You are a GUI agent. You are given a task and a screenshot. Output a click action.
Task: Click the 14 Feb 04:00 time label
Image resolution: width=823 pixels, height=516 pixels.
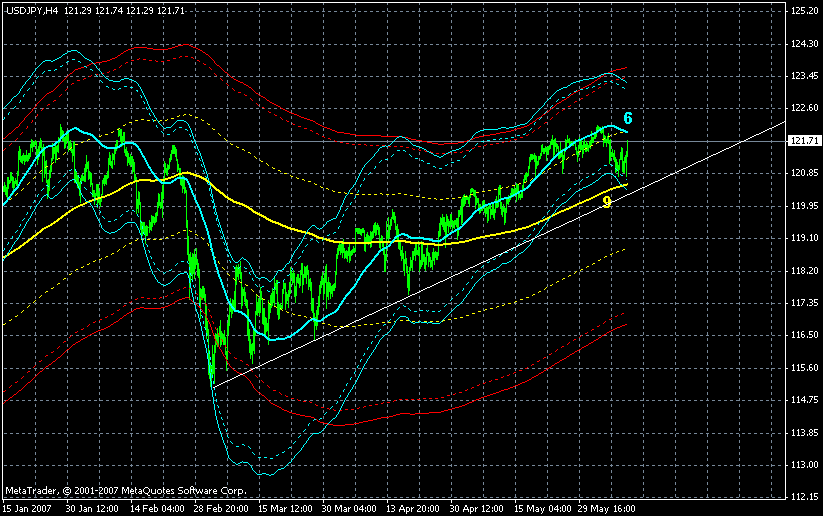157,509
